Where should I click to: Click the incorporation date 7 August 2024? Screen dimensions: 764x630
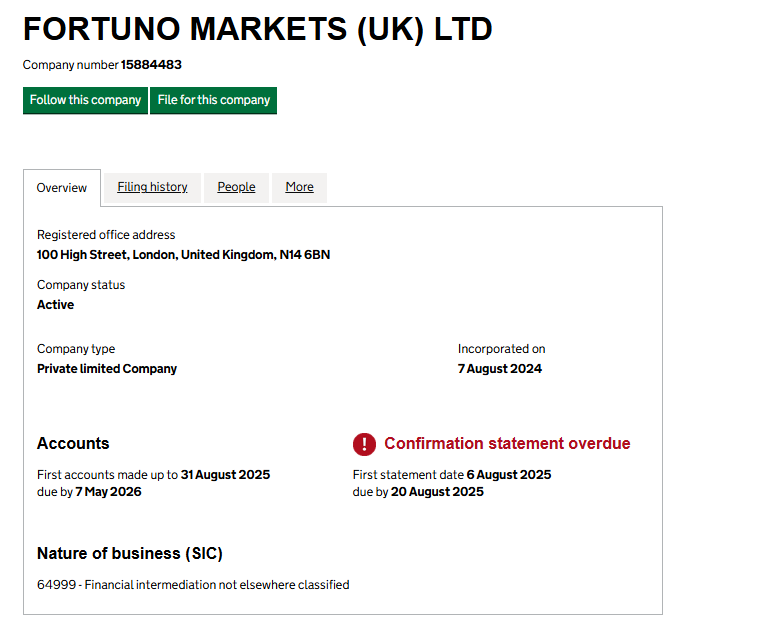[x=500, y=369]
